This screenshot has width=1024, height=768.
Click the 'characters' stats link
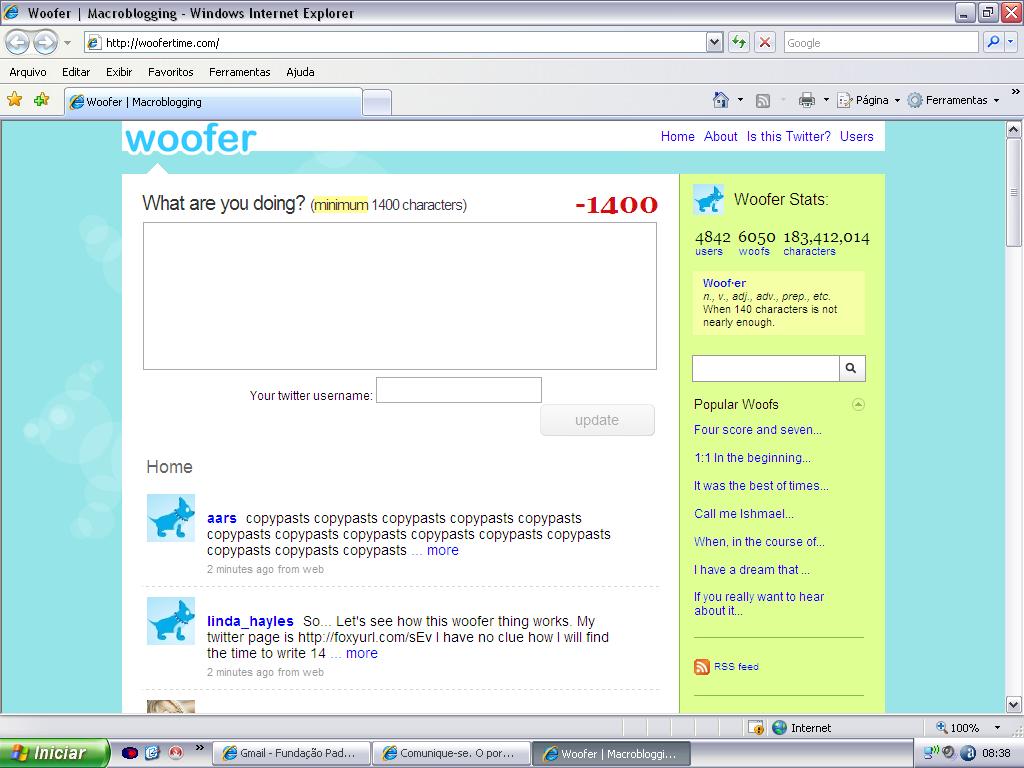pyautogui.click(x=809, y=251)
